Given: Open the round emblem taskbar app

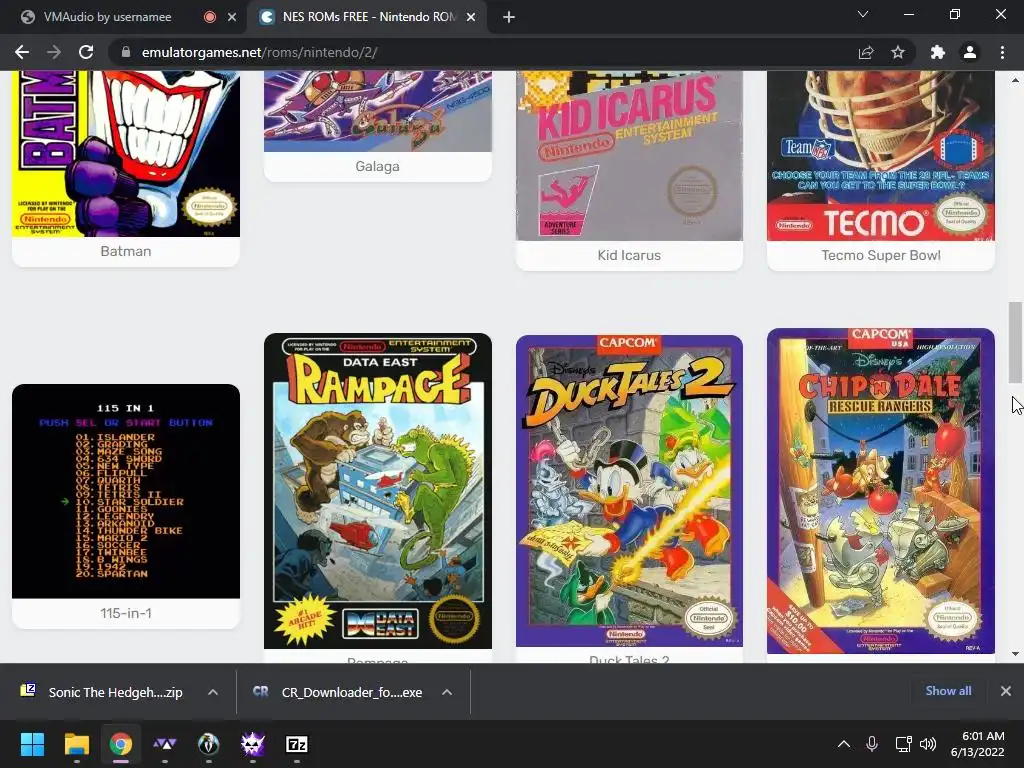Looking at the screenshot, I should [208, 744].
